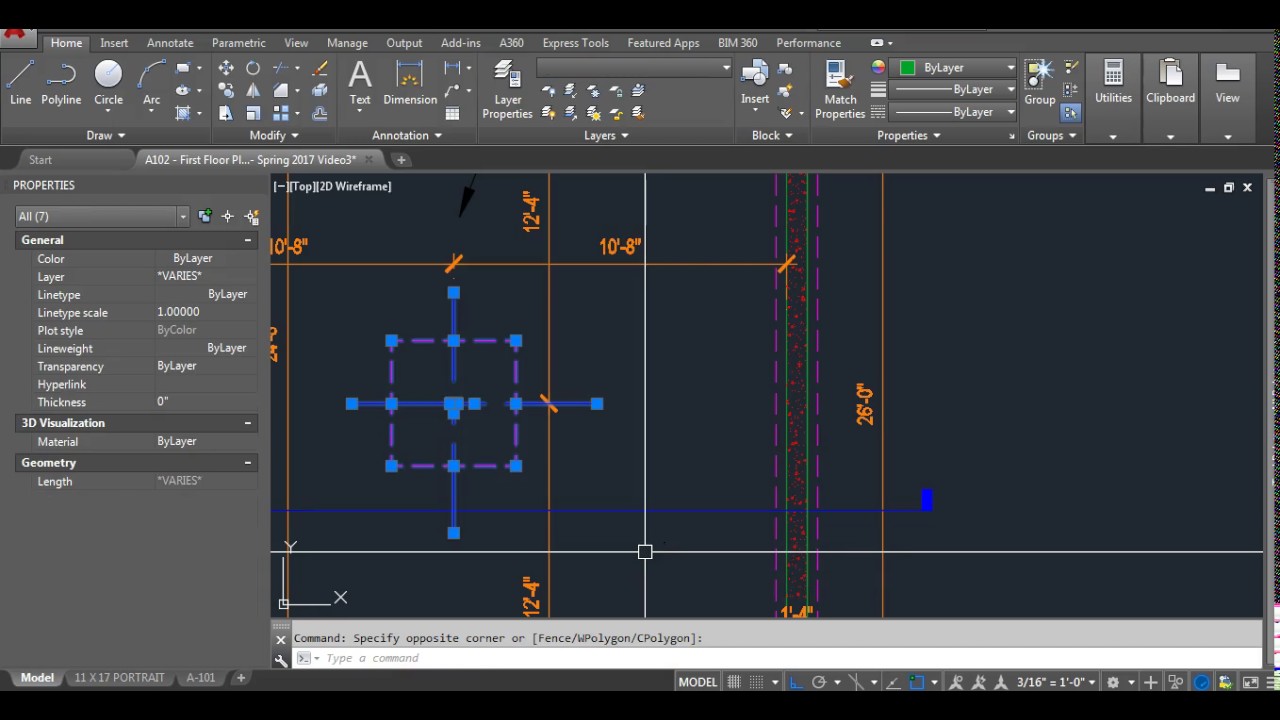The image size is (1280, 720).
Task: Click the [Top] view control label
Action: click(x=303, y=186)
